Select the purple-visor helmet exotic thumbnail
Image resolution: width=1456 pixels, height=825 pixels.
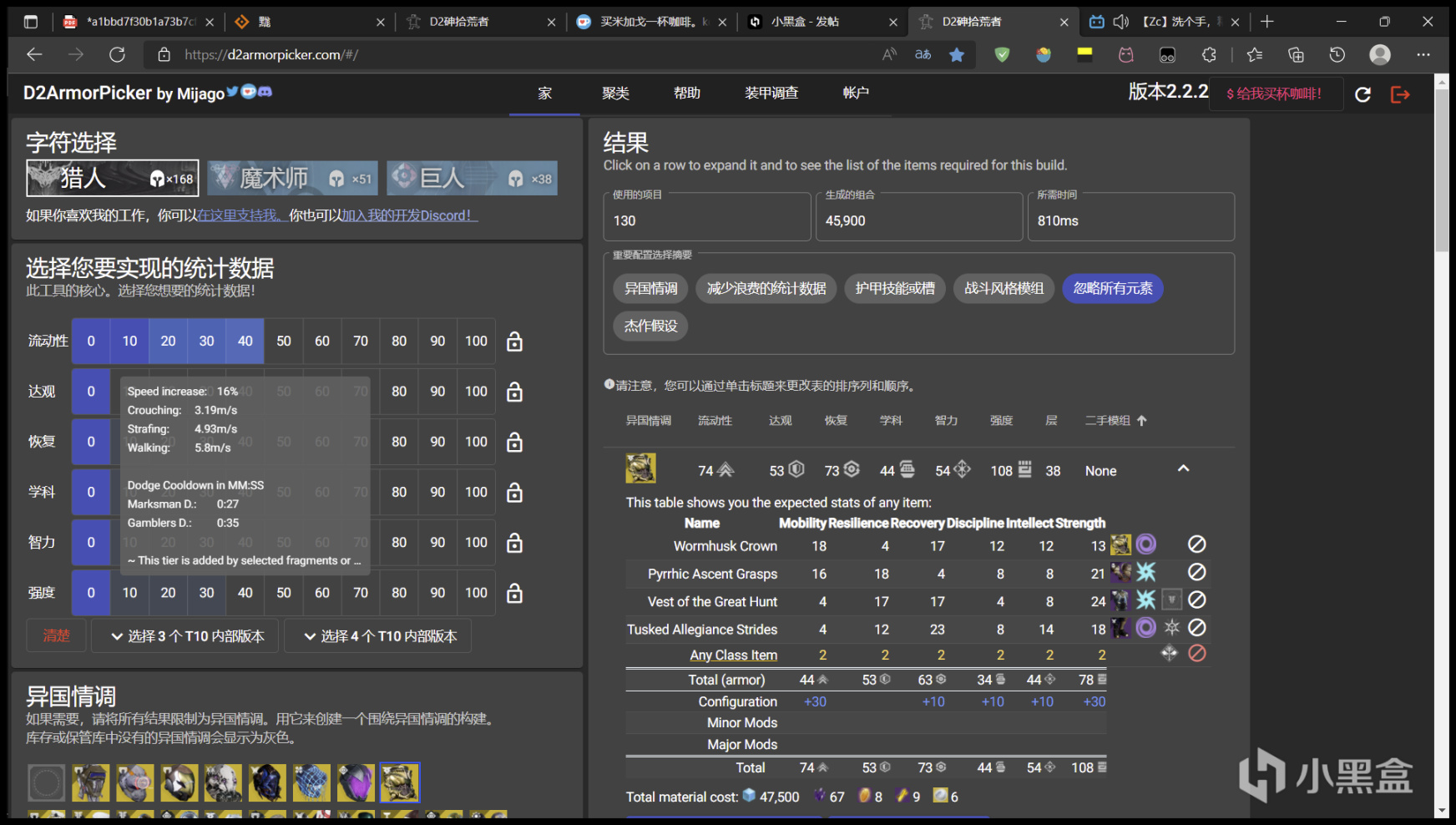click(356, 783)
